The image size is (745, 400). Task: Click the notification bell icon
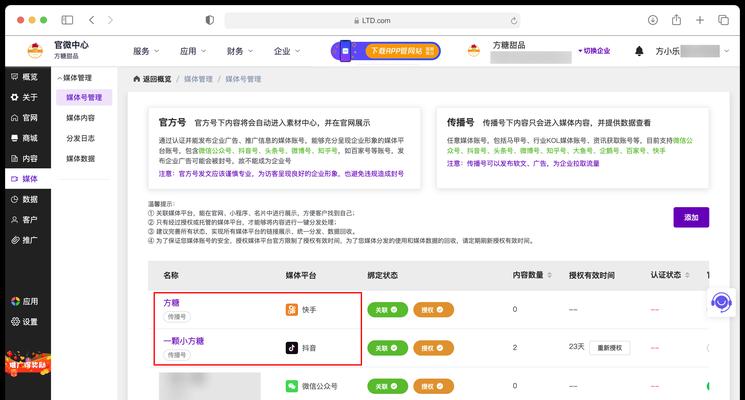tap(639, 51)
